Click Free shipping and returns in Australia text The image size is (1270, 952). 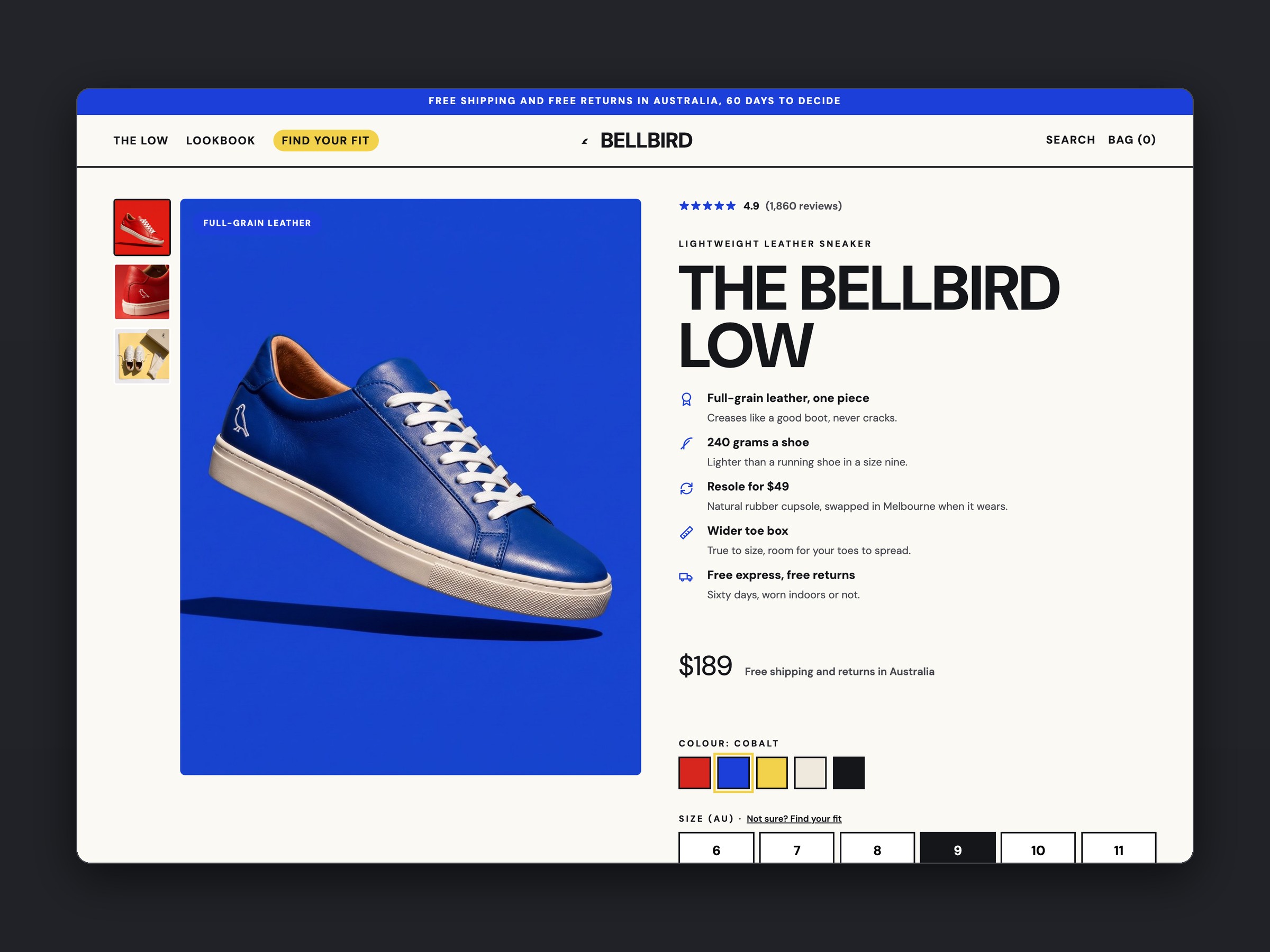[839, 672]
